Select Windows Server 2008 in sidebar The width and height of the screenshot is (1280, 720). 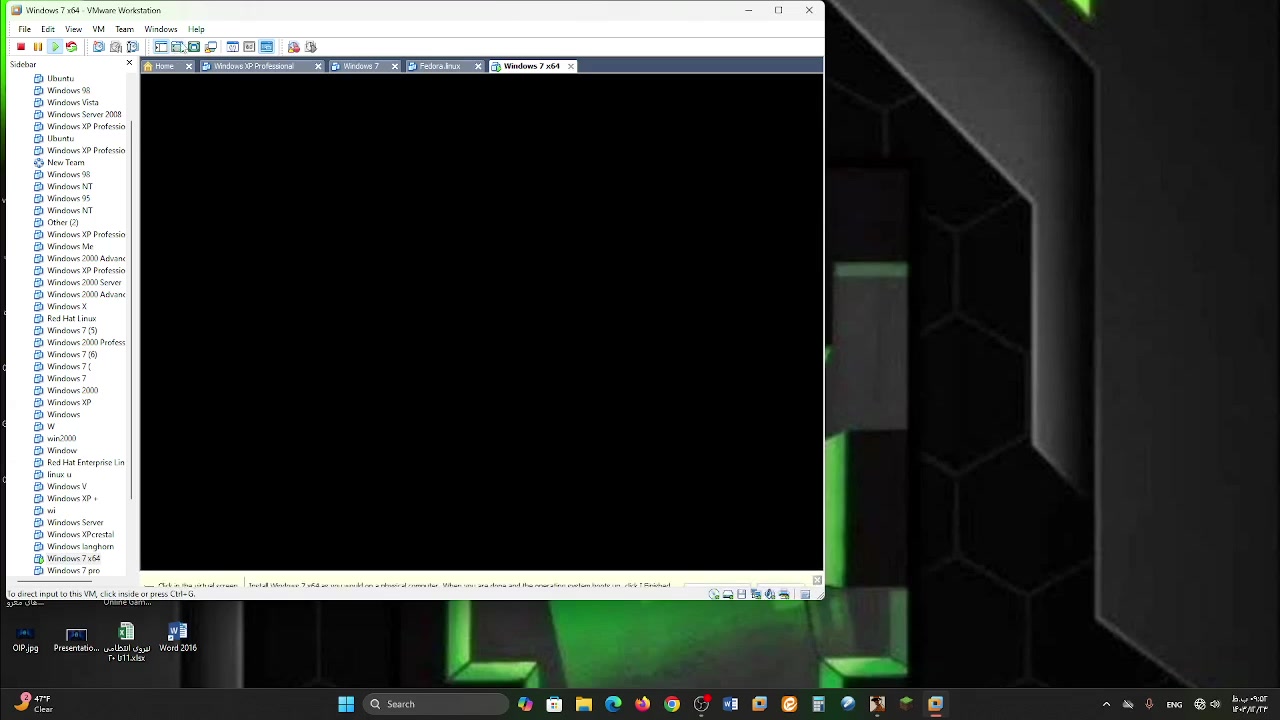click(x=84, y=114)
